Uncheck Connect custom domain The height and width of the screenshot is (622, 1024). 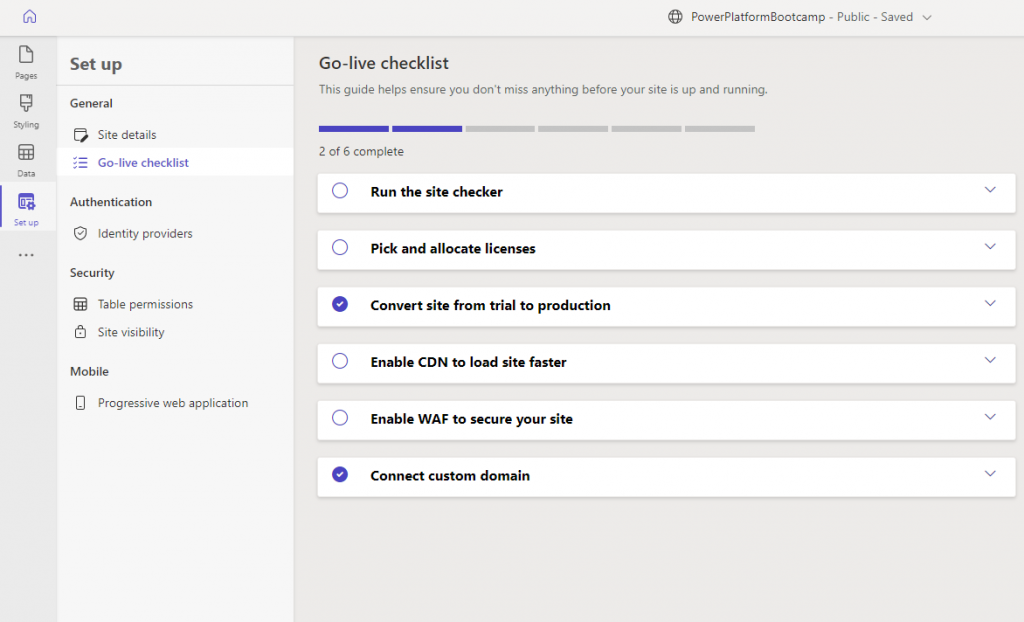340,475
